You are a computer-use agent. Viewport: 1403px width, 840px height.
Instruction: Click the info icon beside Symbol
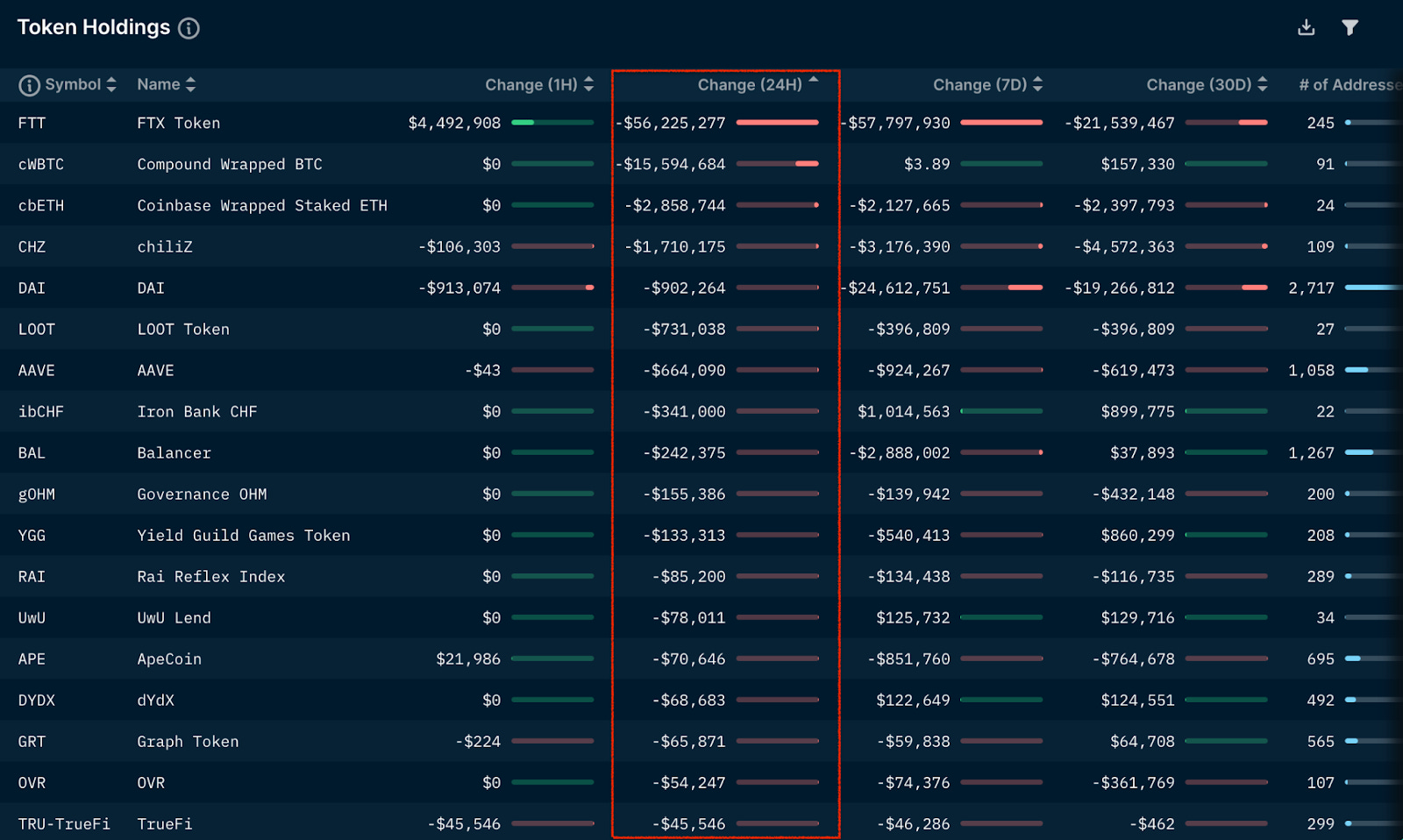29,85
